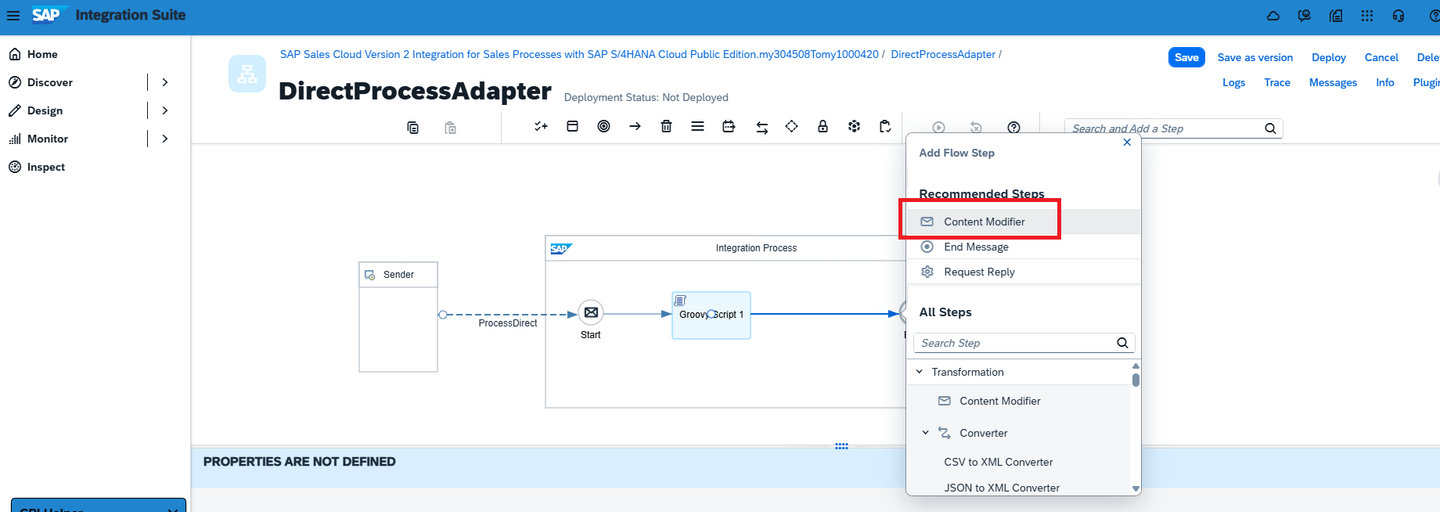Open the checklist-plus palette icon
Screen dimensions: 1440x512
[541, 127]
